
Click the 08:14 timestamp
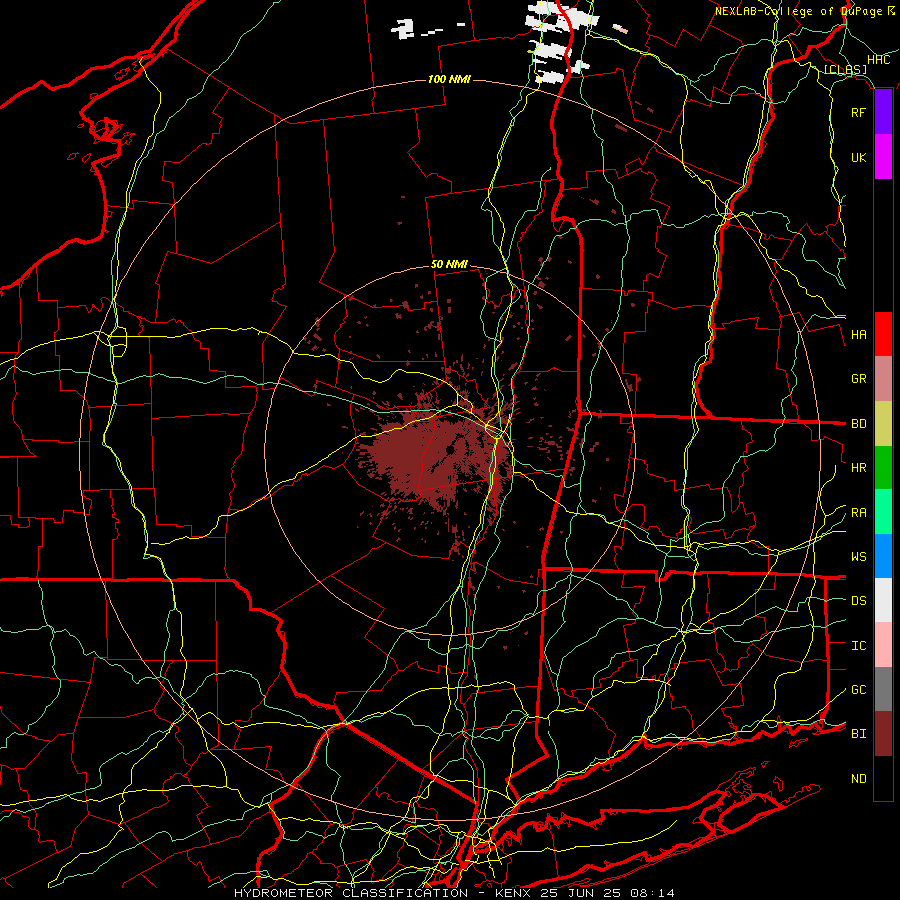point(651,893)
